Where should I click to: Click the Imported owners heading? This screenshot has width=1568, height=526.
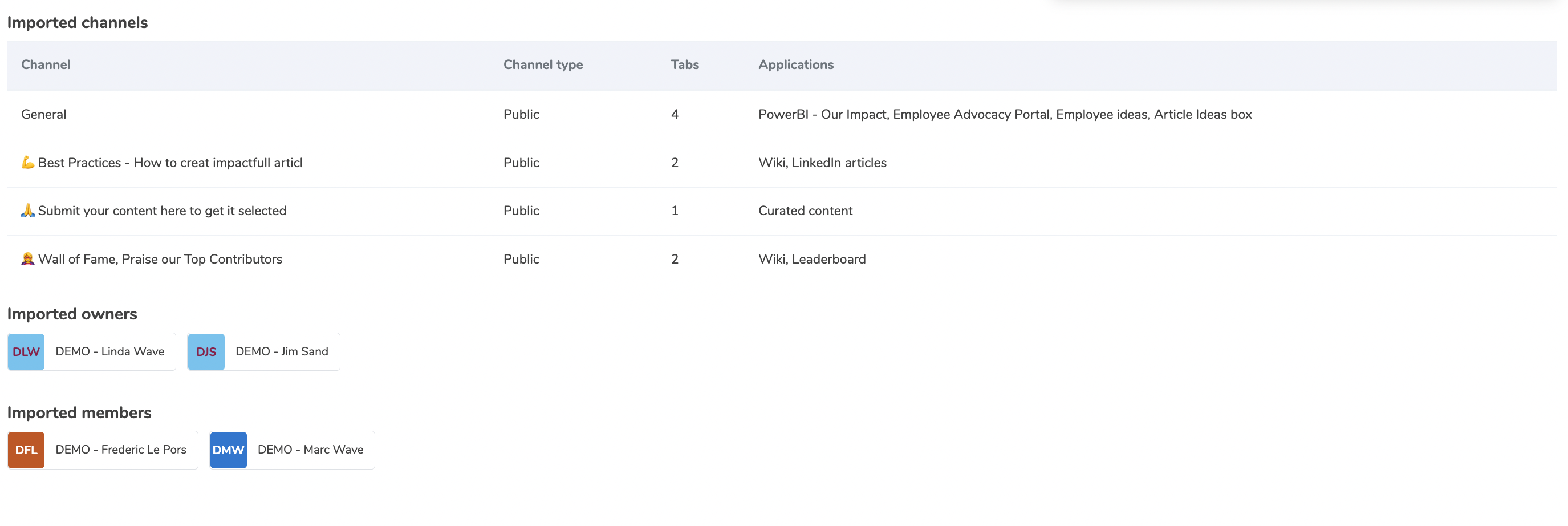pos(72,314)
